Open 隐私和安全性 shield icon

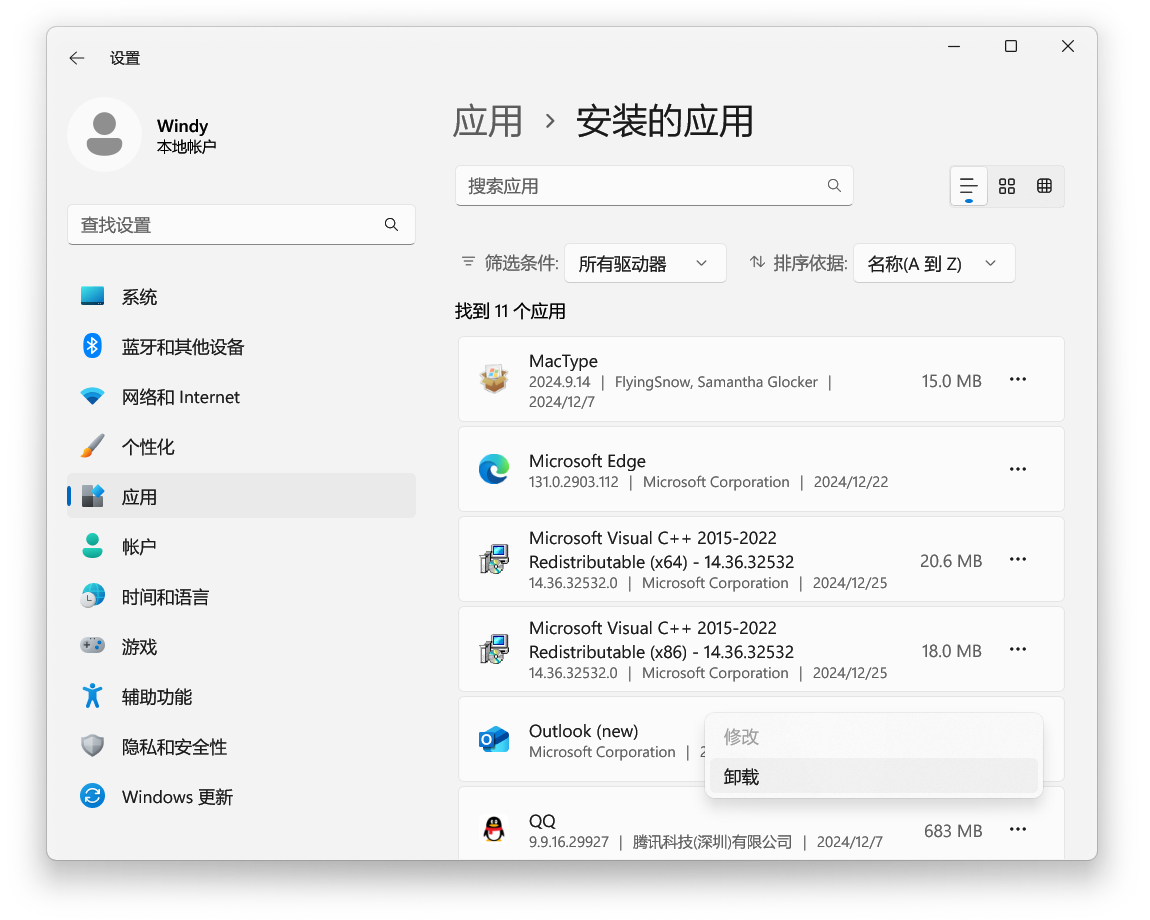[x=91, y=746]
